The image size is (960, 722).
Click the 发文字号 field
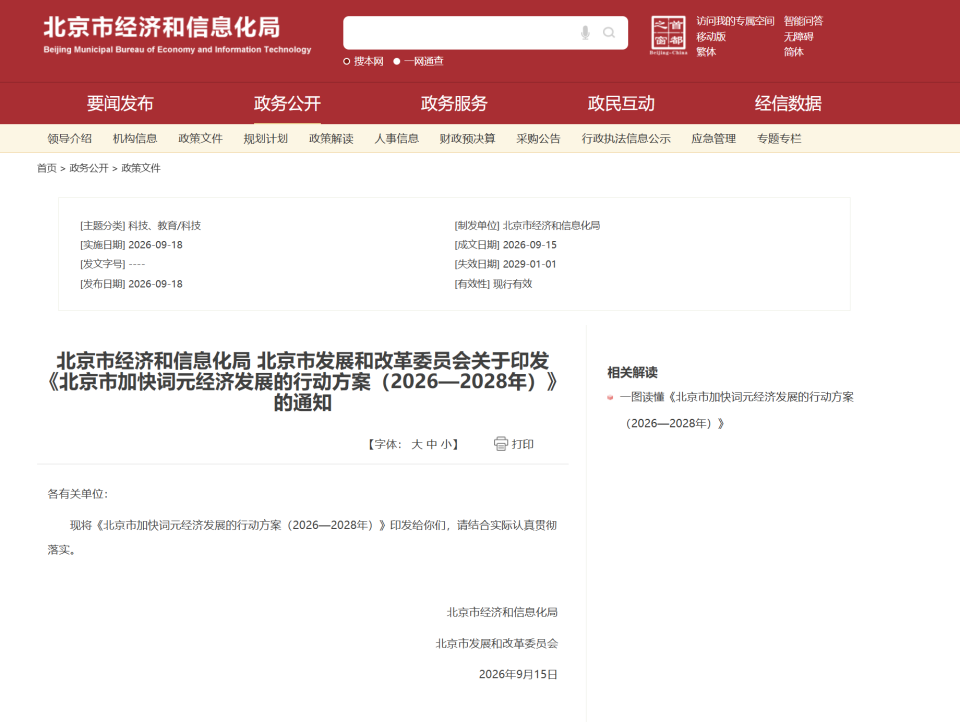(113, 265)
